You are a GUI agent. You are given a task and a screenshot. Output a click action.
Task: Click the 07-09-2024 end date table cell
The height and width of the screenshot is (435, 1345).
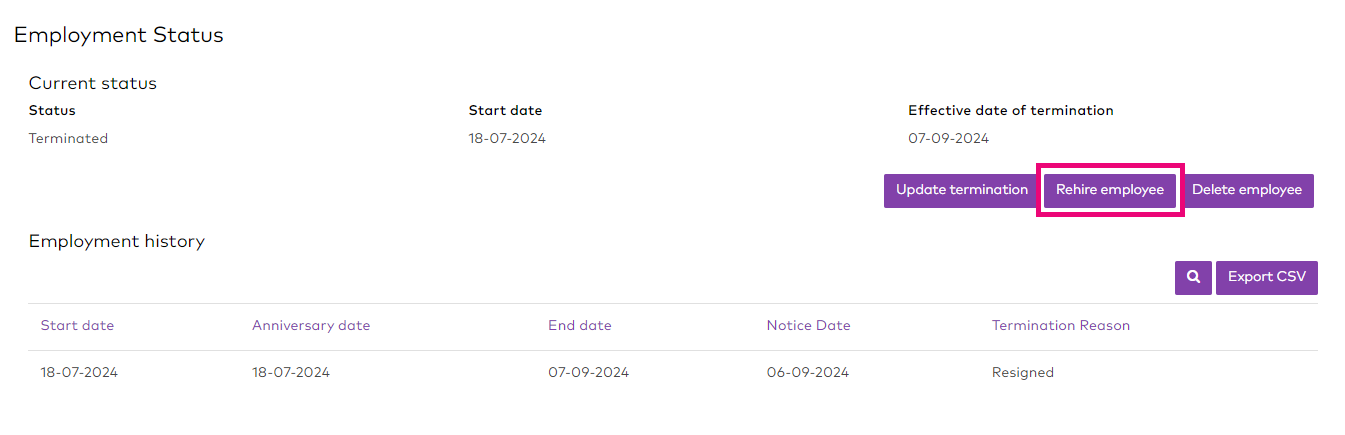(x=588, y=373)
